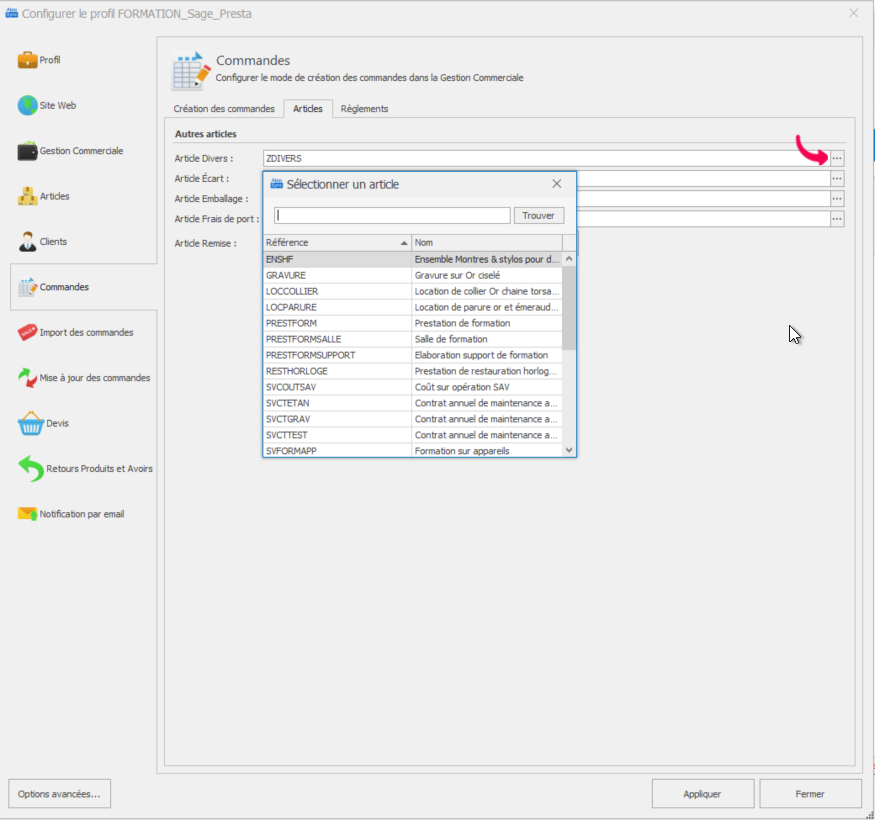Click the Trouver search button
875x820 pixels.
[x=539, y=216]
